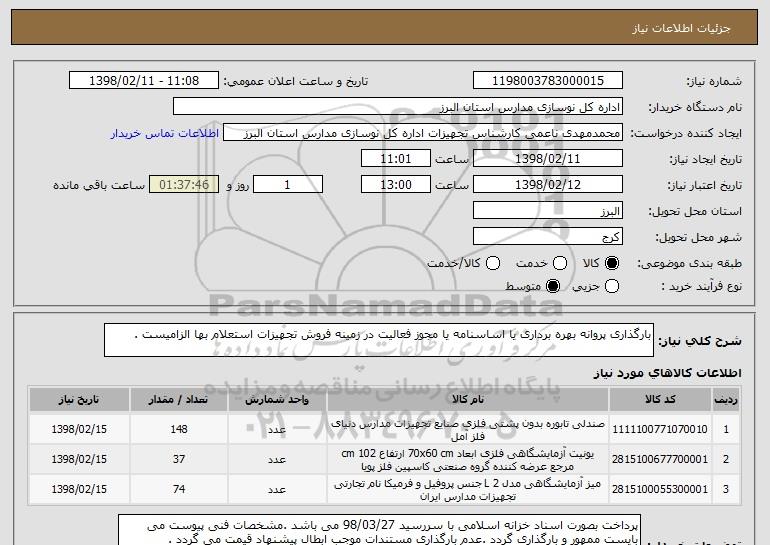The height and width of the screenshot is (545, 770).
Task: Select the کالا radio button
Action: pos(612,264)
